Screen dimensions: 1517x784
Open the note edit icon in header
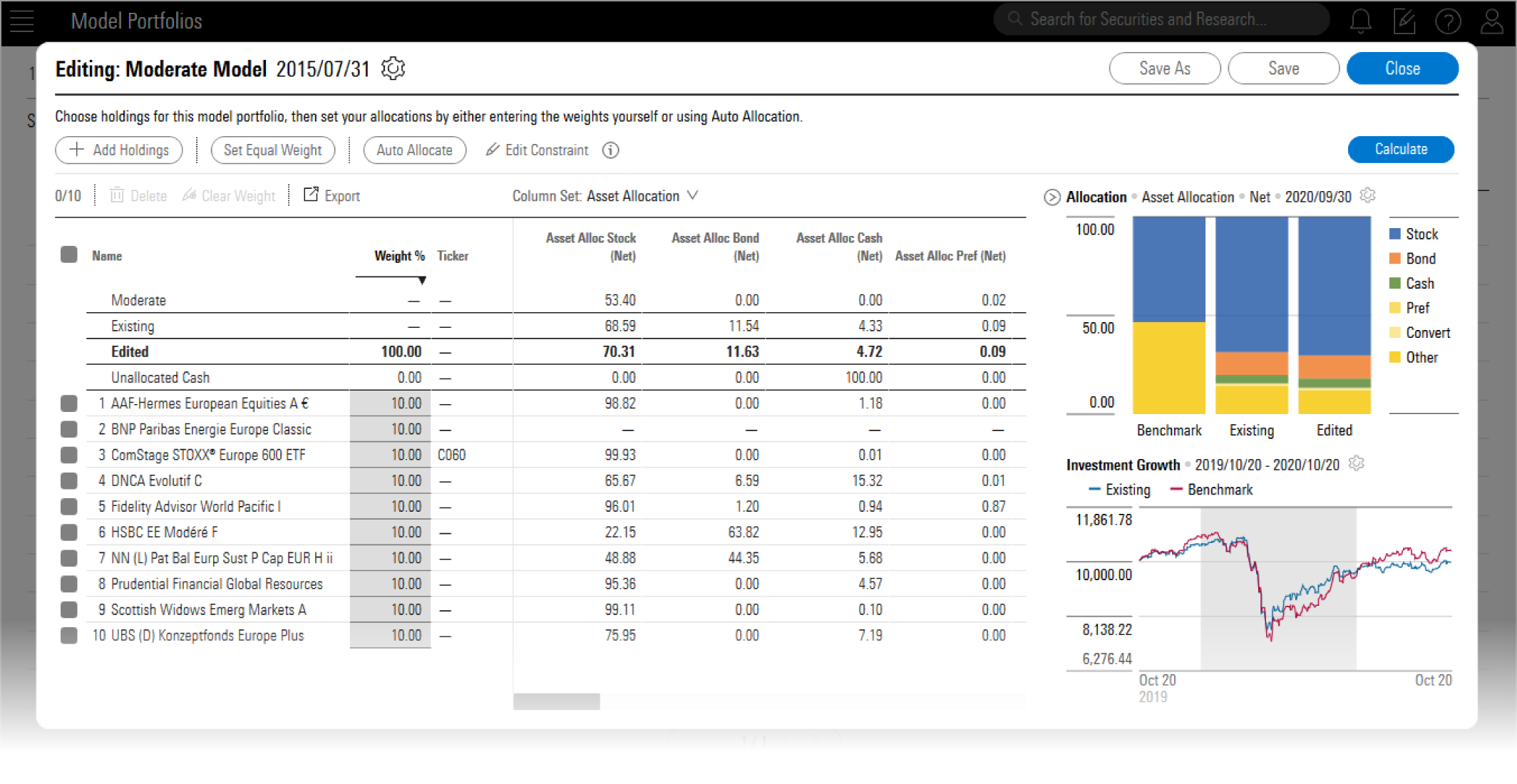[x=1404, y=21]
